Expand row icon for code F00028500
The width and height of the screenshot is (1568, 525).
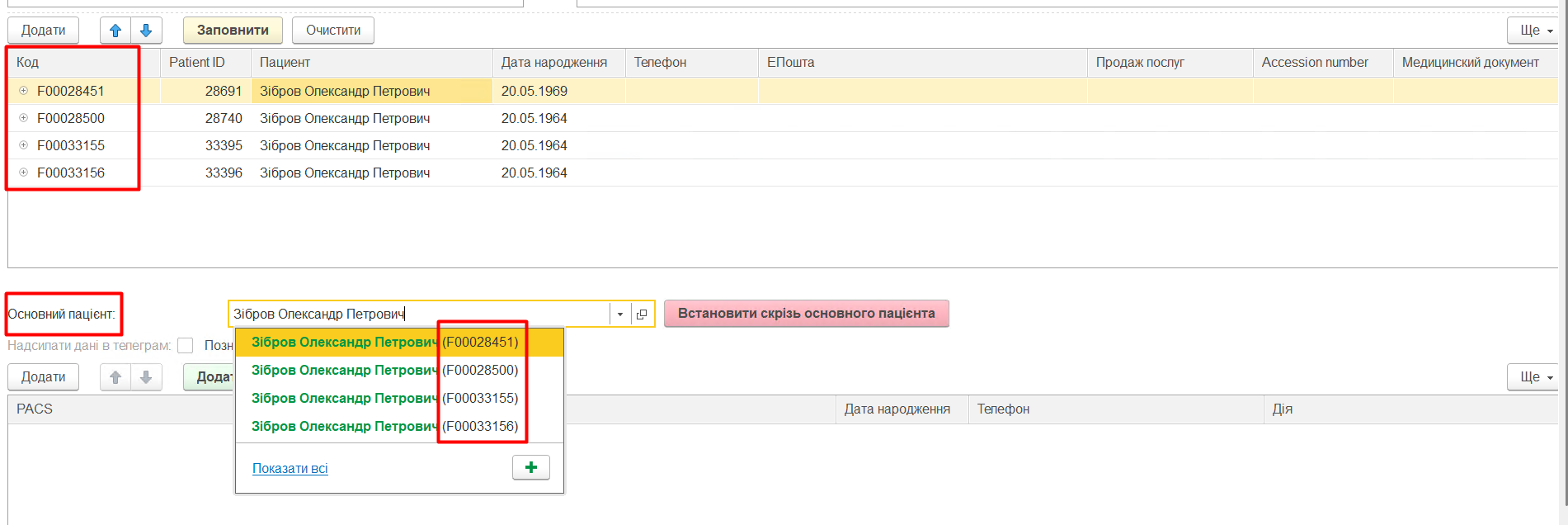(24, 118)
